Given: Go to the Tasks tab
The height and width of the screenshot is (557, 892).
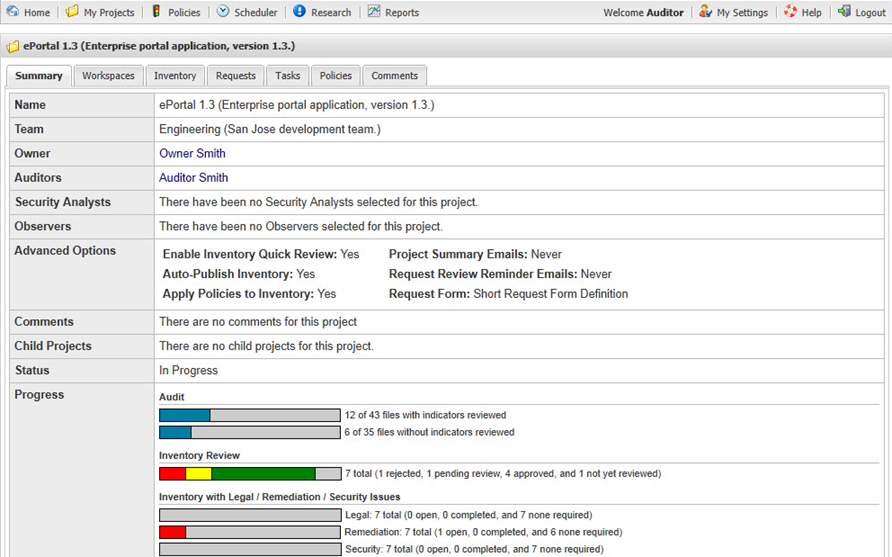Looking at the screenshot, I should click(x=288, y=76).
